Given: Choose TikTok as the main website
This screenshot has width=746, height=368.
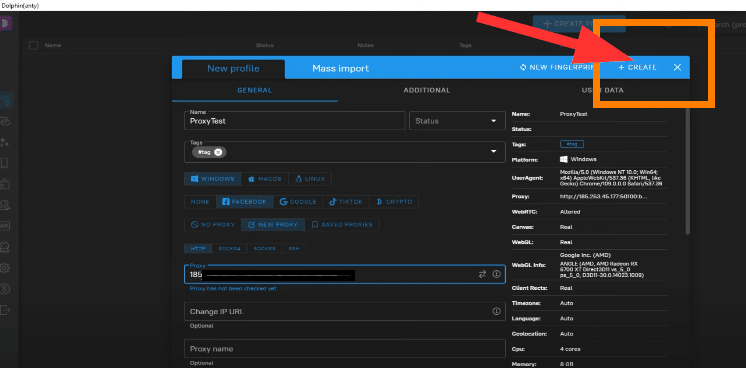Looking at the screenshot, I should [x=346, y=202].
